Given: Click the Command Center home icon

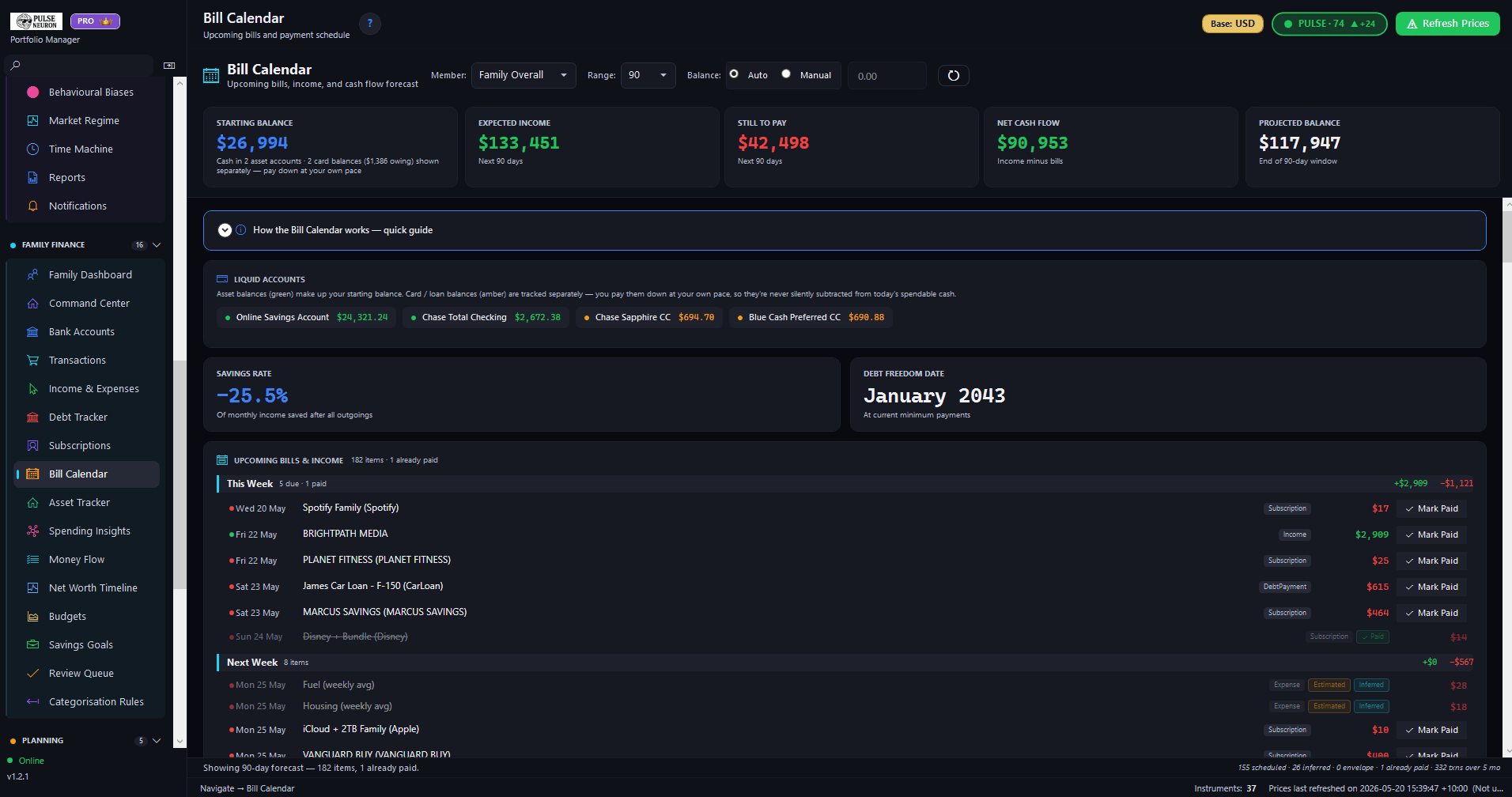Looking at the screenshot, I should [32, 303].
